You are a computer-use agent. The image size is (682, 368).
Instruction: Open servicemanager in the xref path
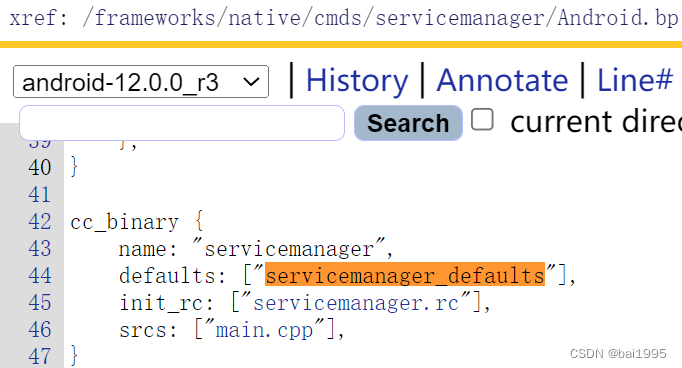(x=460, y=18)
